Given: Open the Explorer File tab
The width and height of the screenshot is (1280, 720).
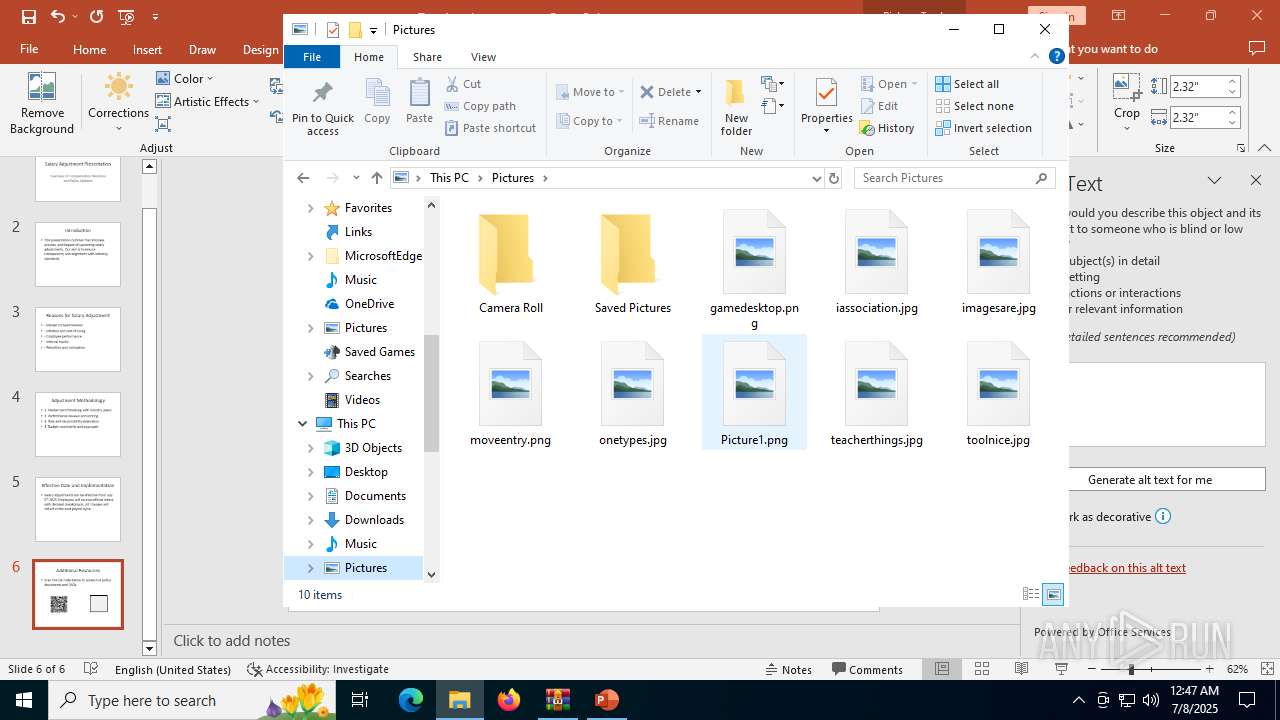Looking at the screenshot, I should [x=312, y=57].
